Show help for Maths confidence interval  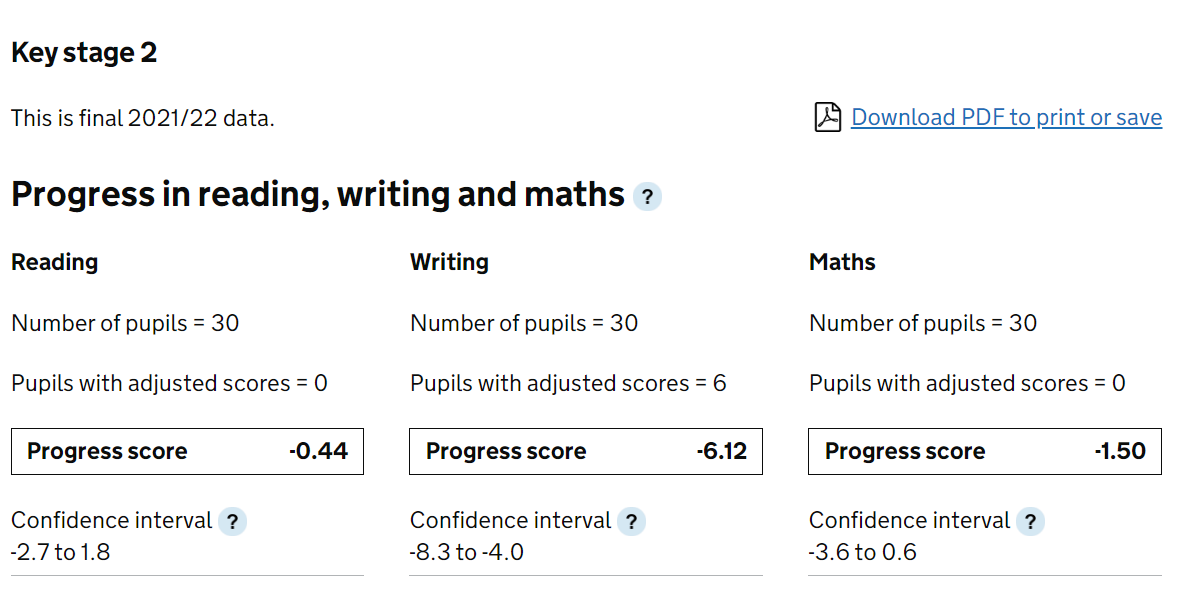point(1030,522)
